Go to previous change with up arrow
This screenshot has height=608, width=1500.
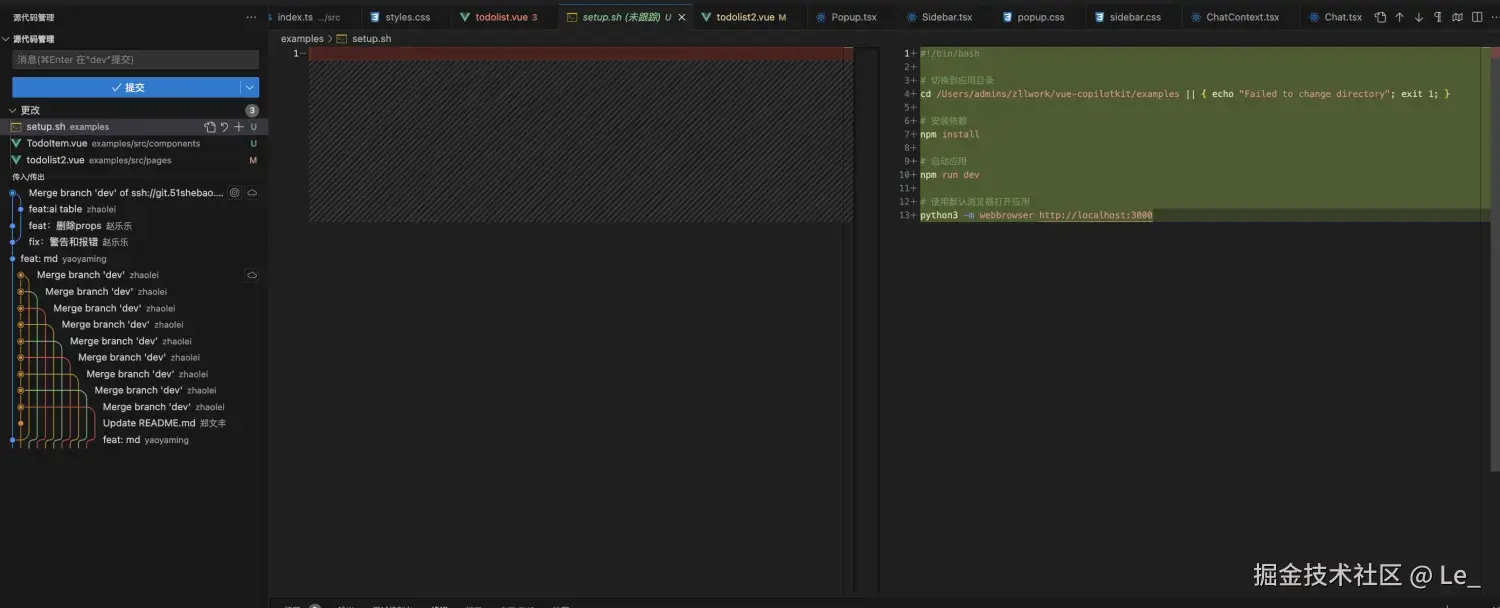pos(1399,17)
